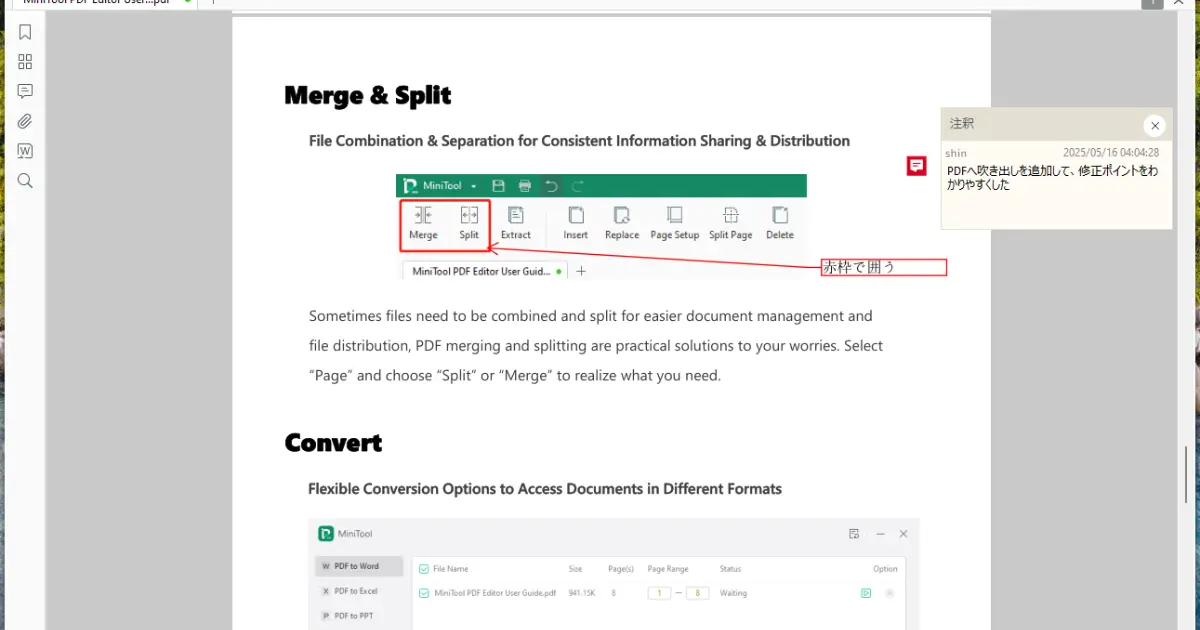This screenshot has height=630, width=1200.
Task: Click the settings icon in the converter title bar
Action: 853,534
